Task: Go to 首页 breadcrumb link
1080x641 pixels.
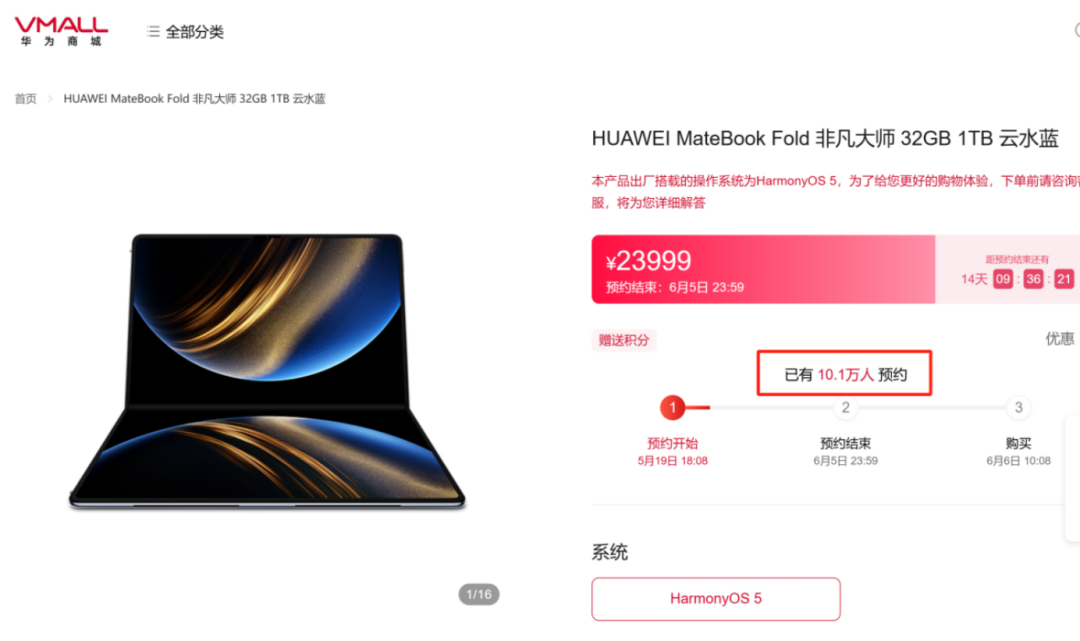Action: point(25,99)
